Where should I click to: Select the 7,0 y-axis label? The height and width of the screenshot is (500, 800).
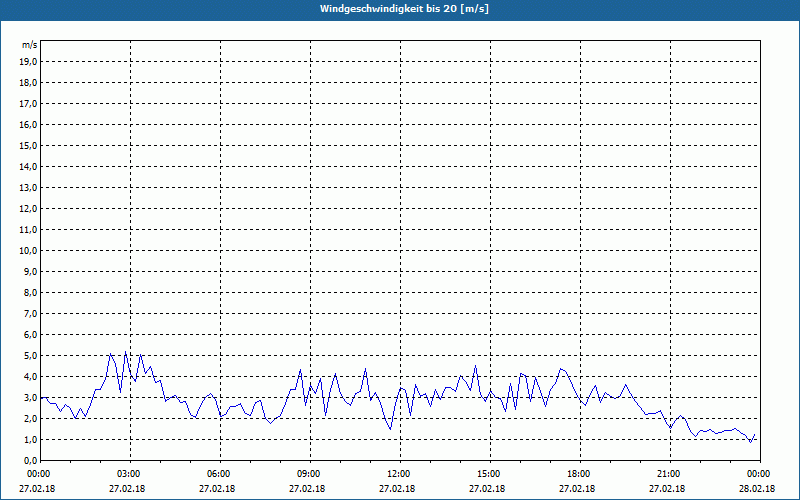[30, 313]
